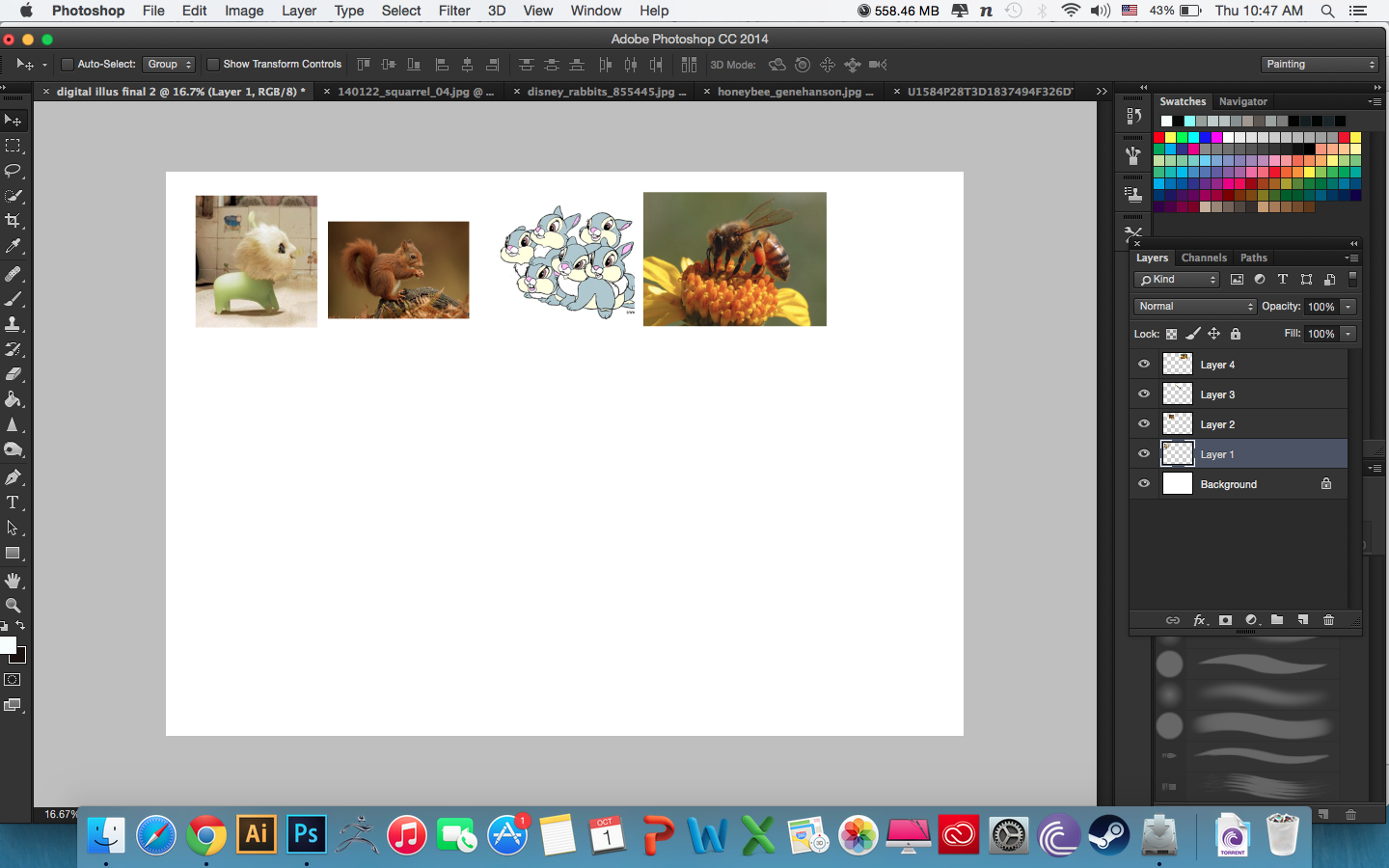Hide the Background layer visibility eye
This screenshot has height=868, width=1389.
pyautogui.click(x=1144, y=484)
